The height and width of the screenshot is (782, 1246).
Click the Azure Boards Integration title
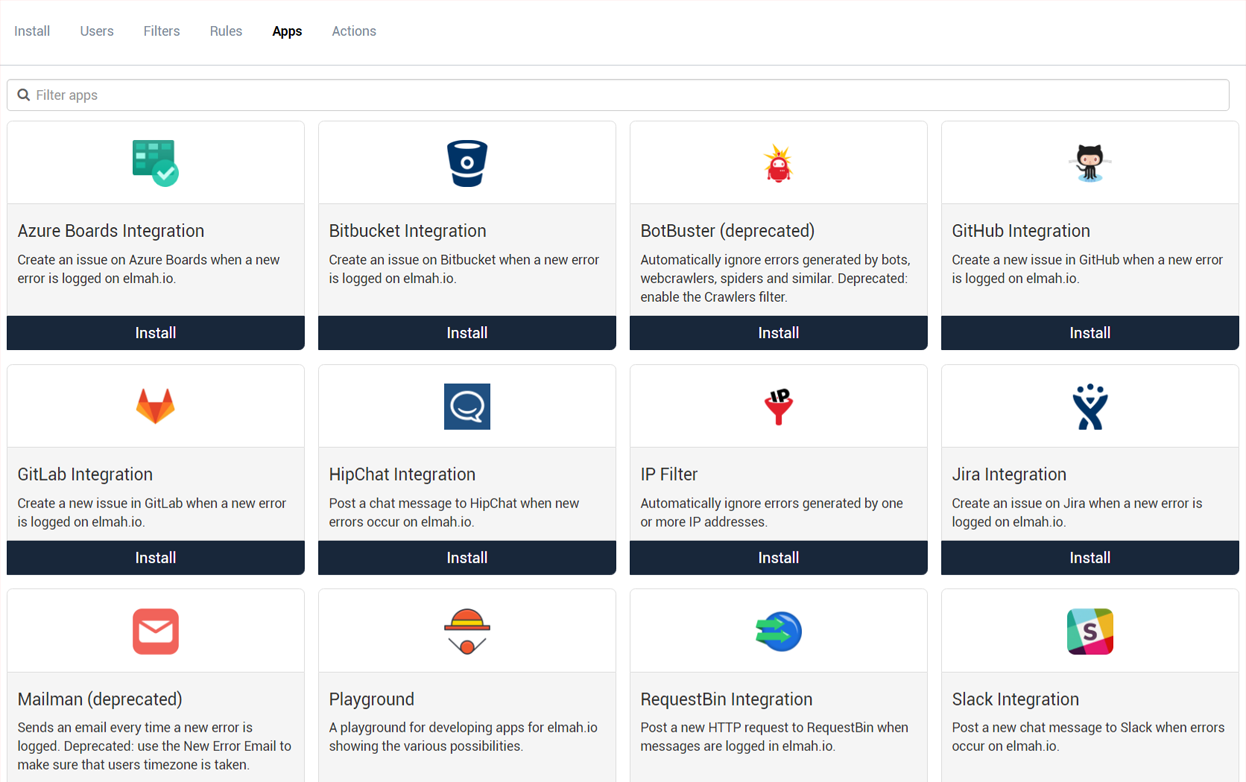(111, 231)
